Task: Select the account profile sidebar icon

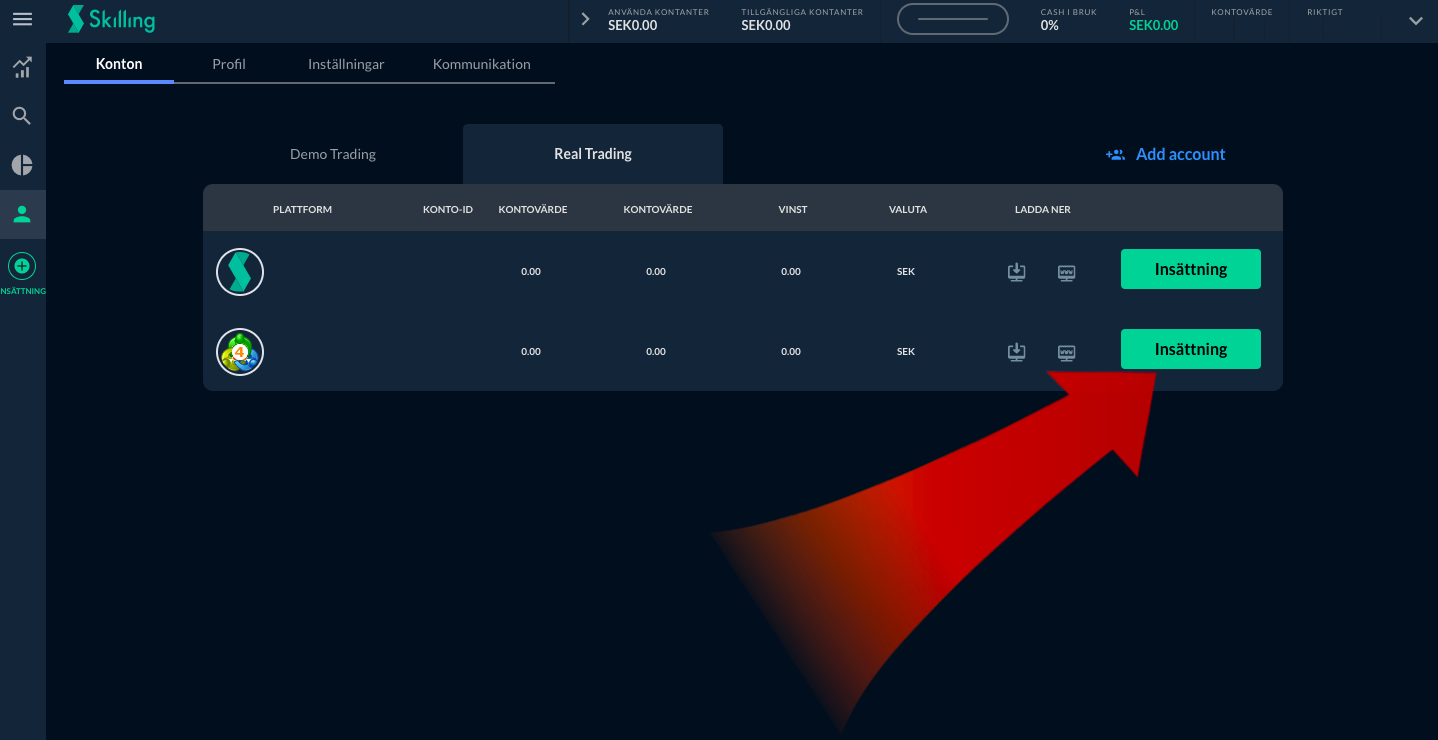Action: click(22, 214)
